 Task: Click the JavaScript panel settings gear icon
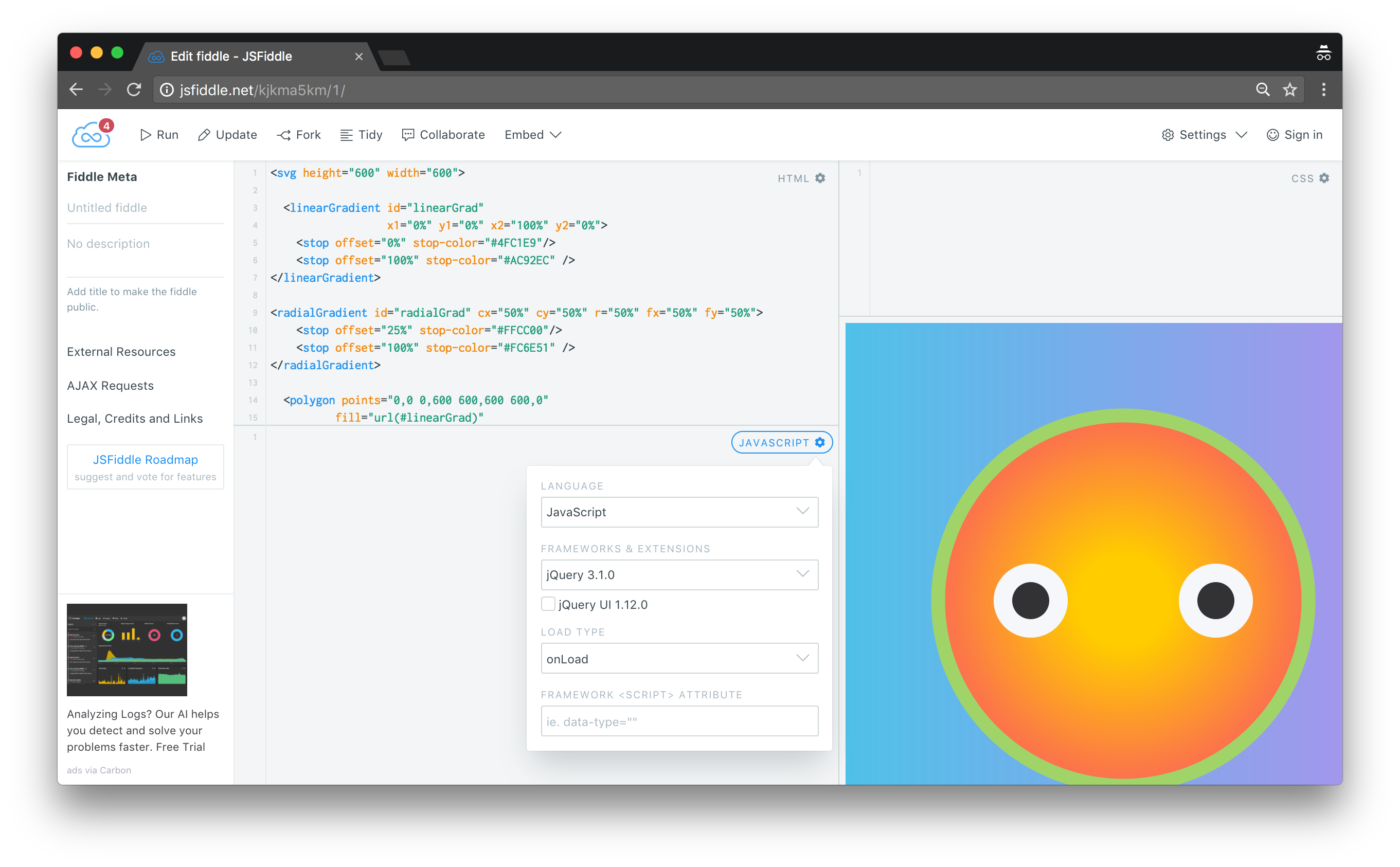tap(820, 442)
